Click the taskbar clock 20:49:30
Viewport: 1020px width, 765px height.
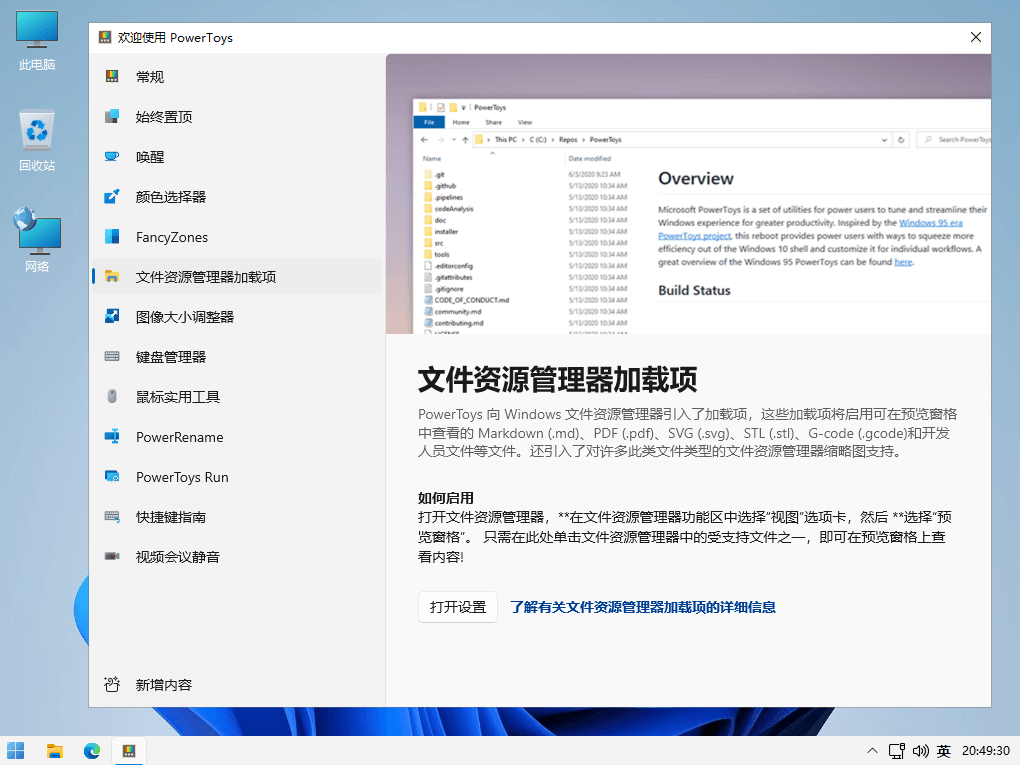pos(986,751)
